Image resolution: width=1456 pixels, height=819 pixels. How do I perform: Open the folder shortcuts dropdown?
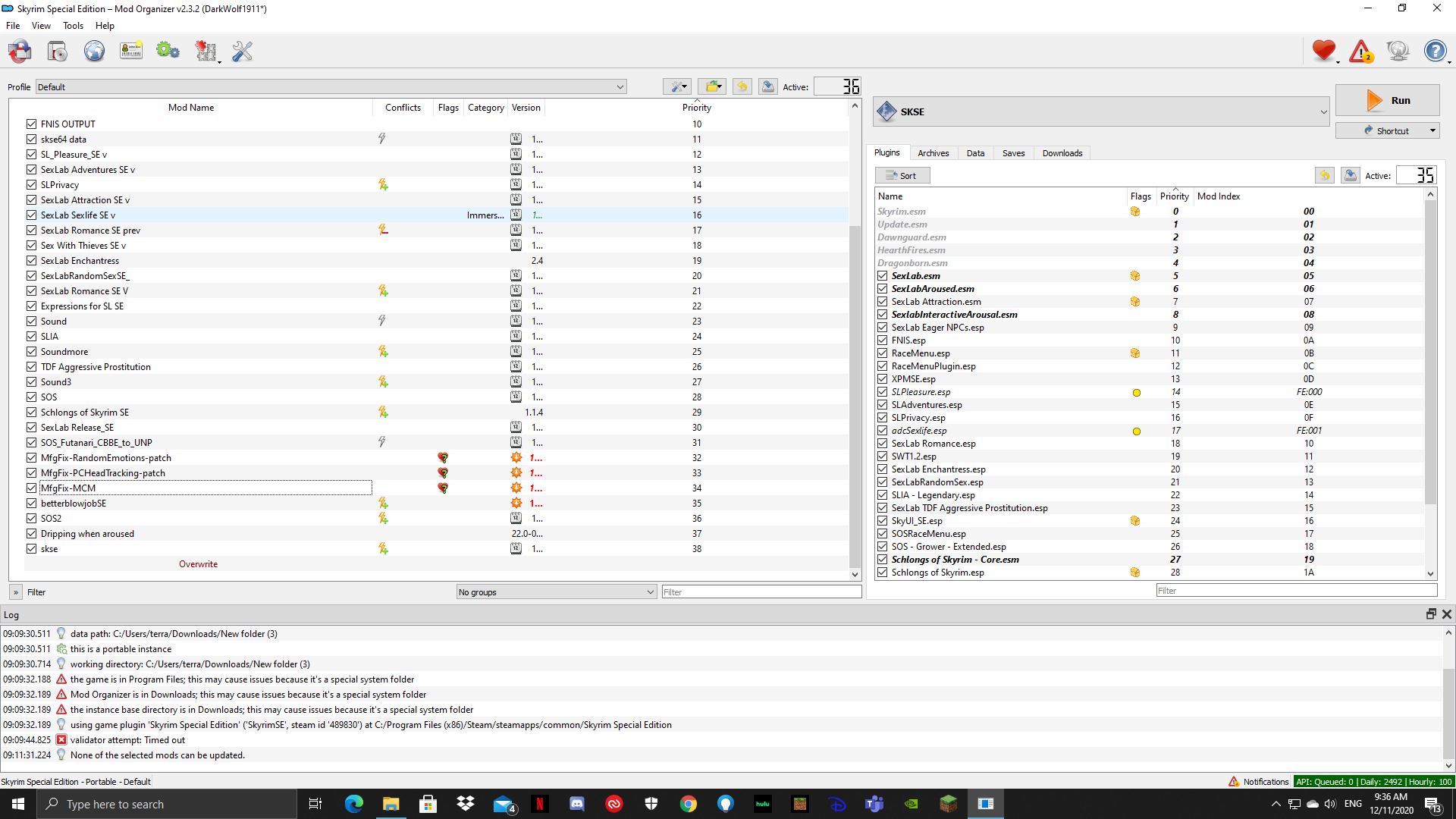[x=712, y=86]
